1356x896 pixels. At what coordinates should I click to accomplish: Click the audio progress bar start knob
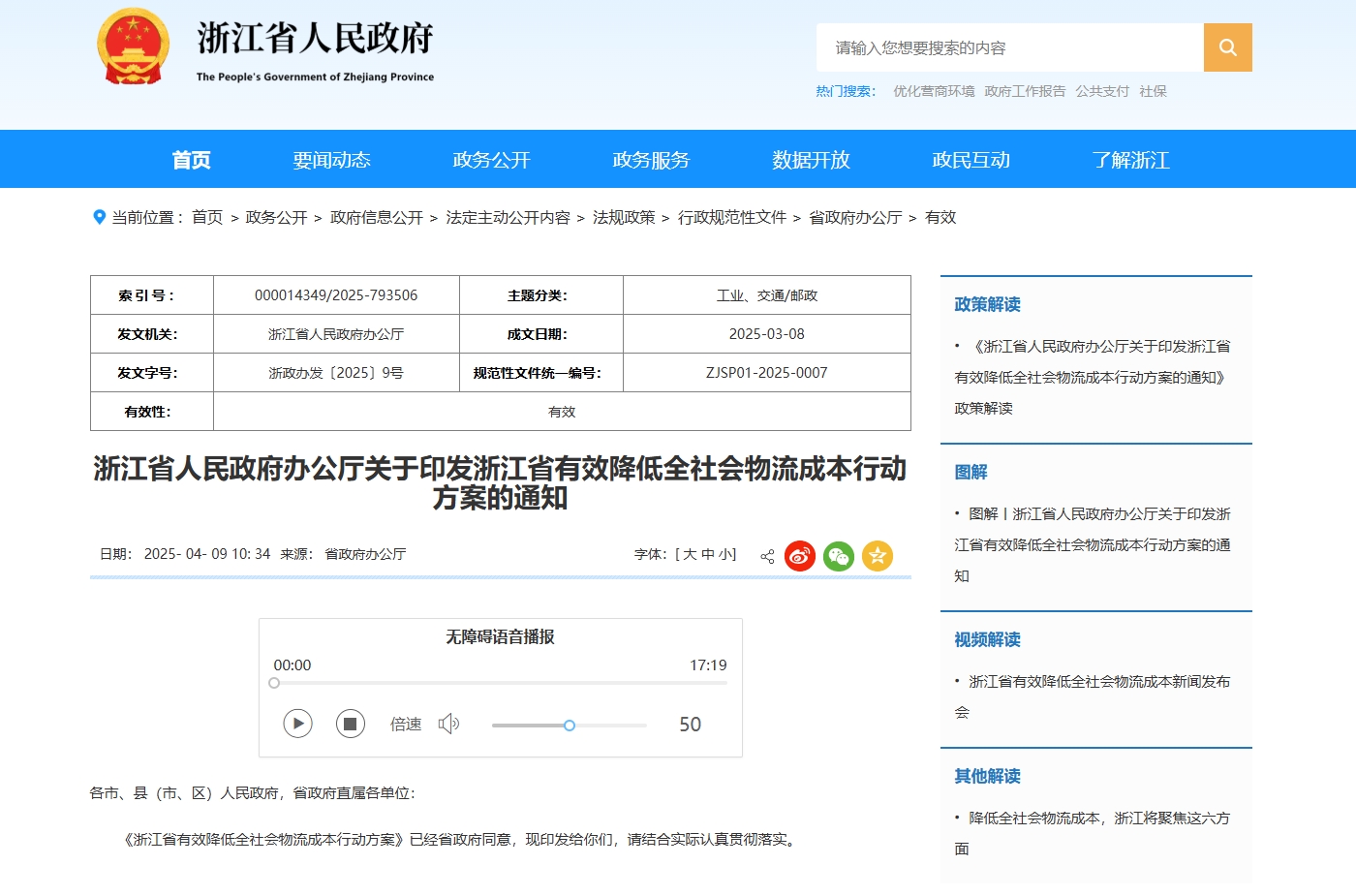pyautogui.click(x=274, y=683)
